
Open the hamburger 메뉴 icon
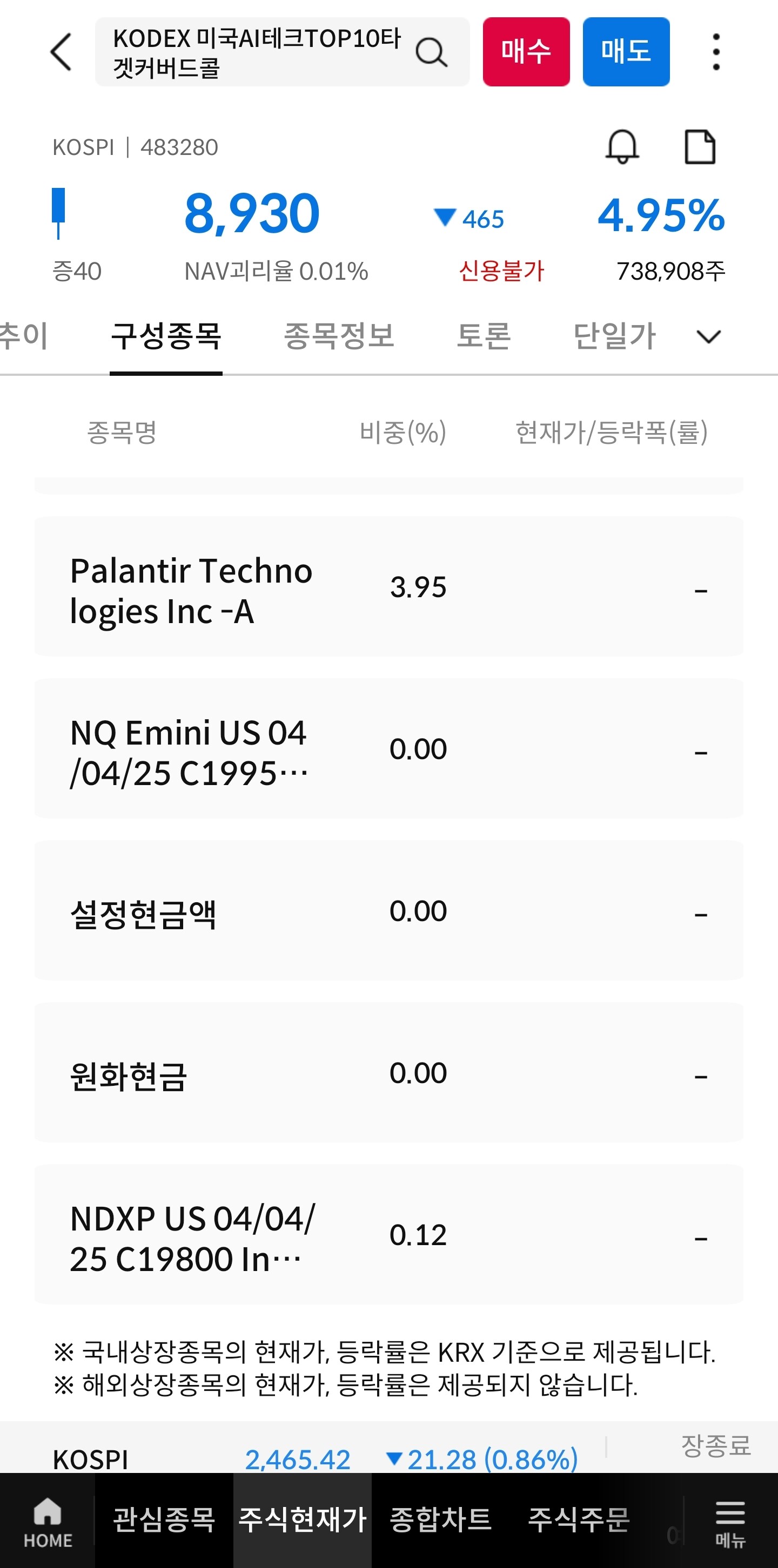(730, 1520)
